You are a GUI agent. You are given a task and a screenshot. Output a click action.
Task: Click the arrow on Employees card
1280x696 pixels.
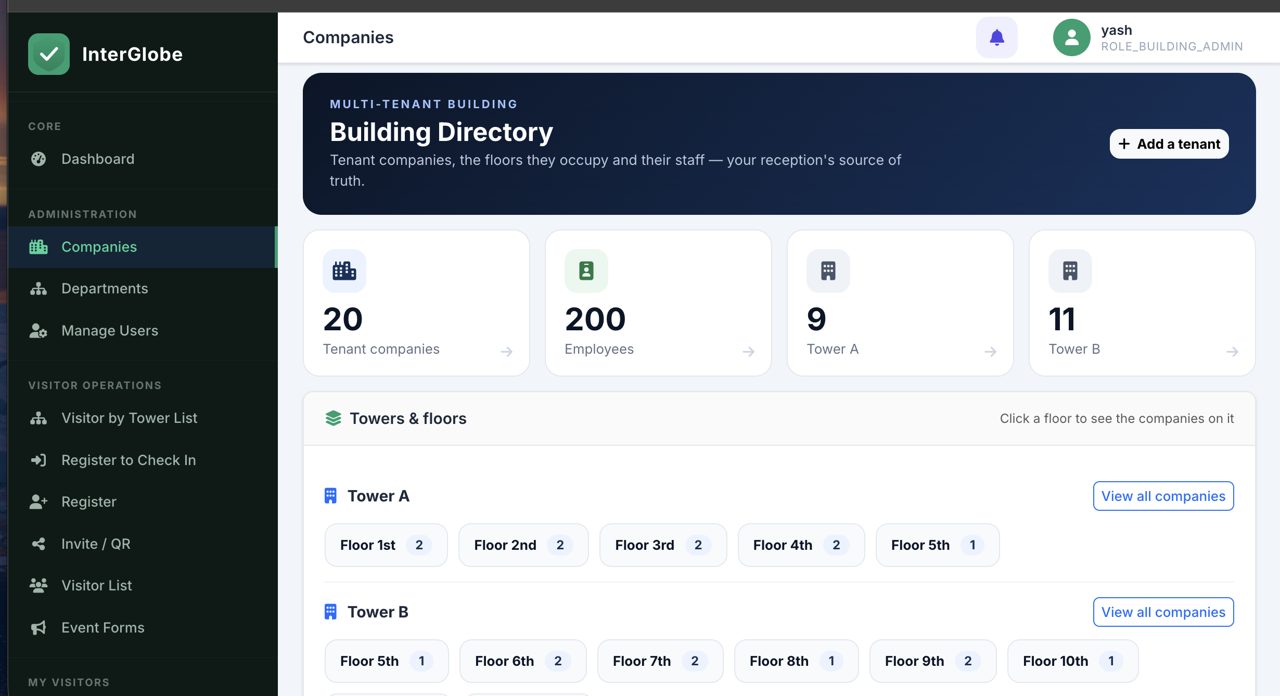coord(749,351)
